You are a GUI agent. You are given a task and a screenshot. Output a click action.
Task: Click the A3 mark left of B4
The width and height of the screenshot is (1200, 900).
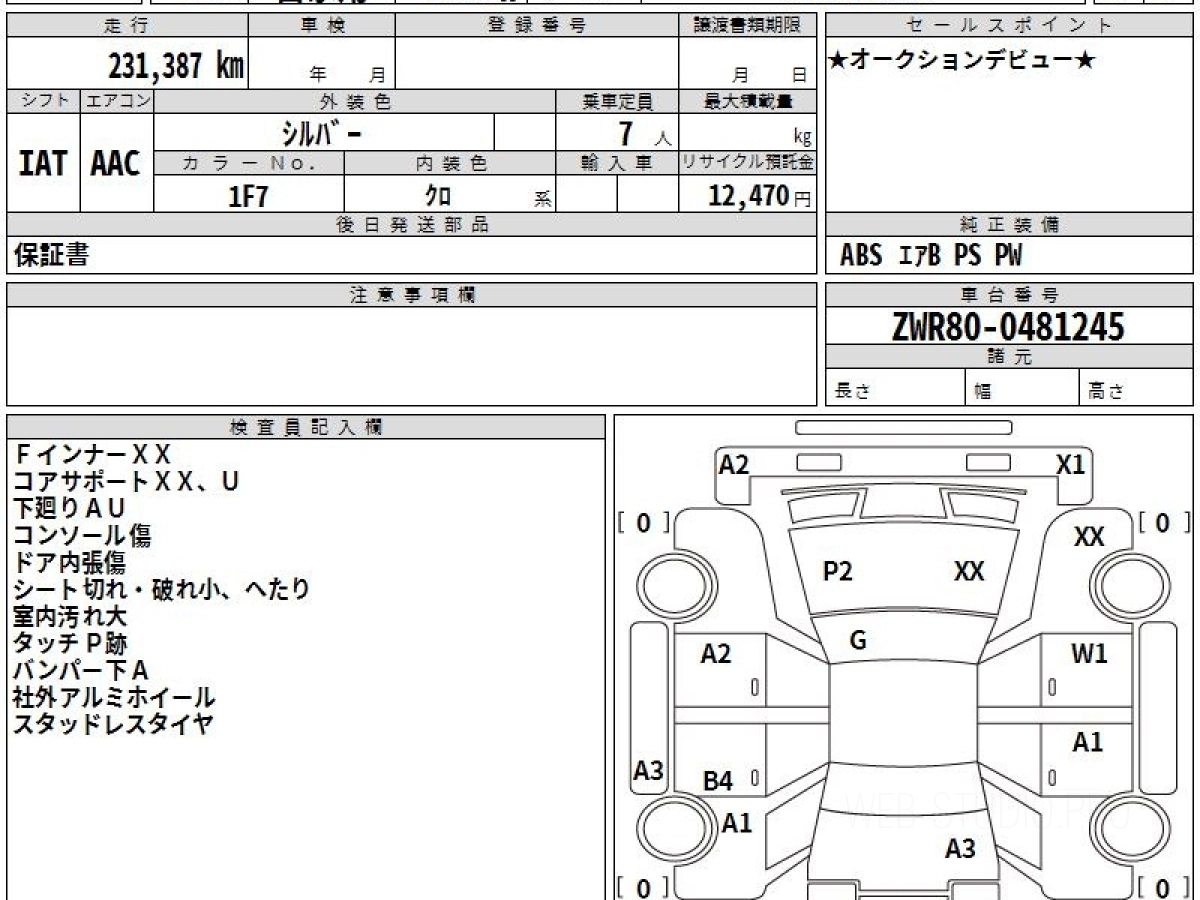tap(649, 771)
